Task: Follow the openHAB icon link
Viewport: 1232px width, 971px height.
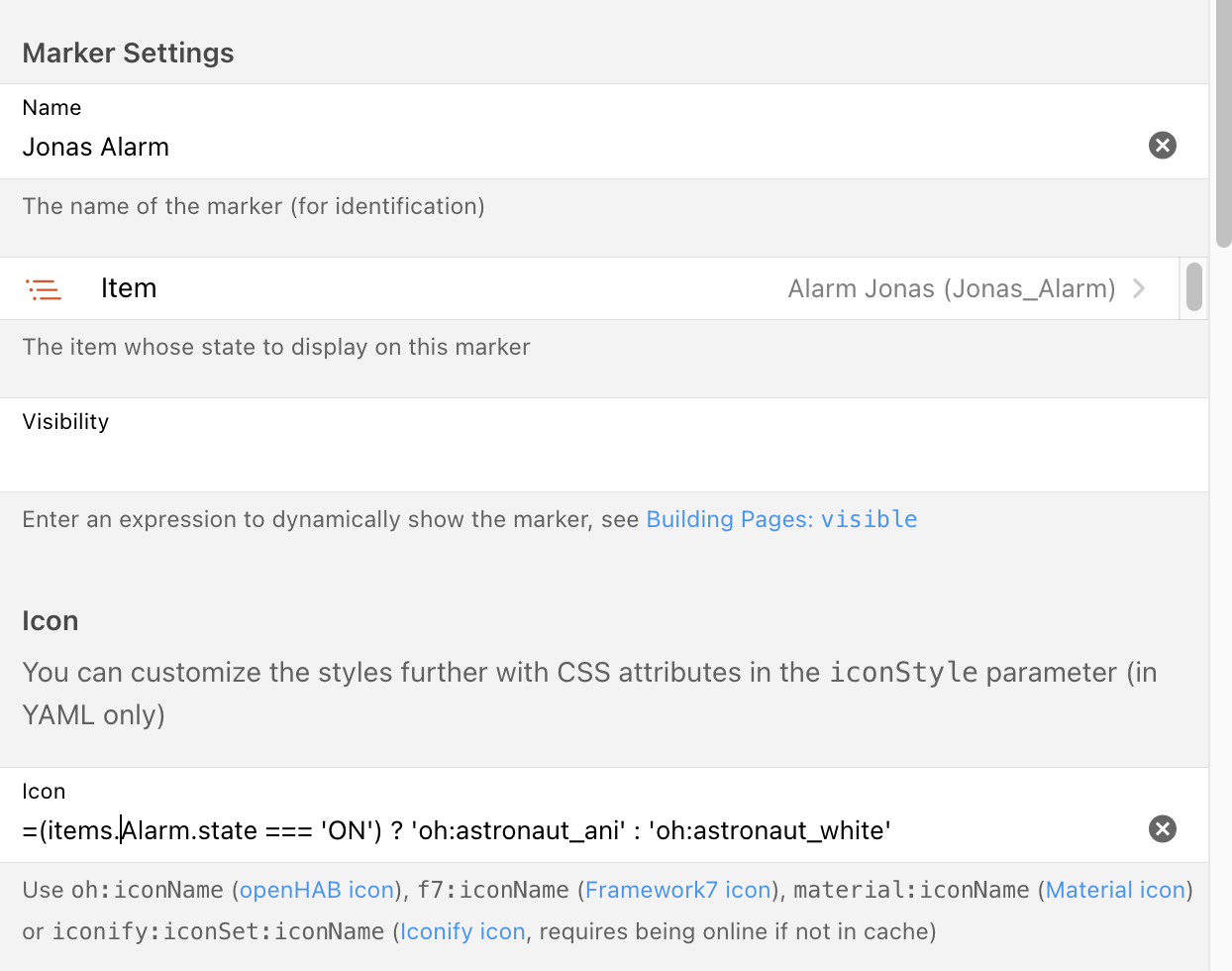Action: coord(317,890)
